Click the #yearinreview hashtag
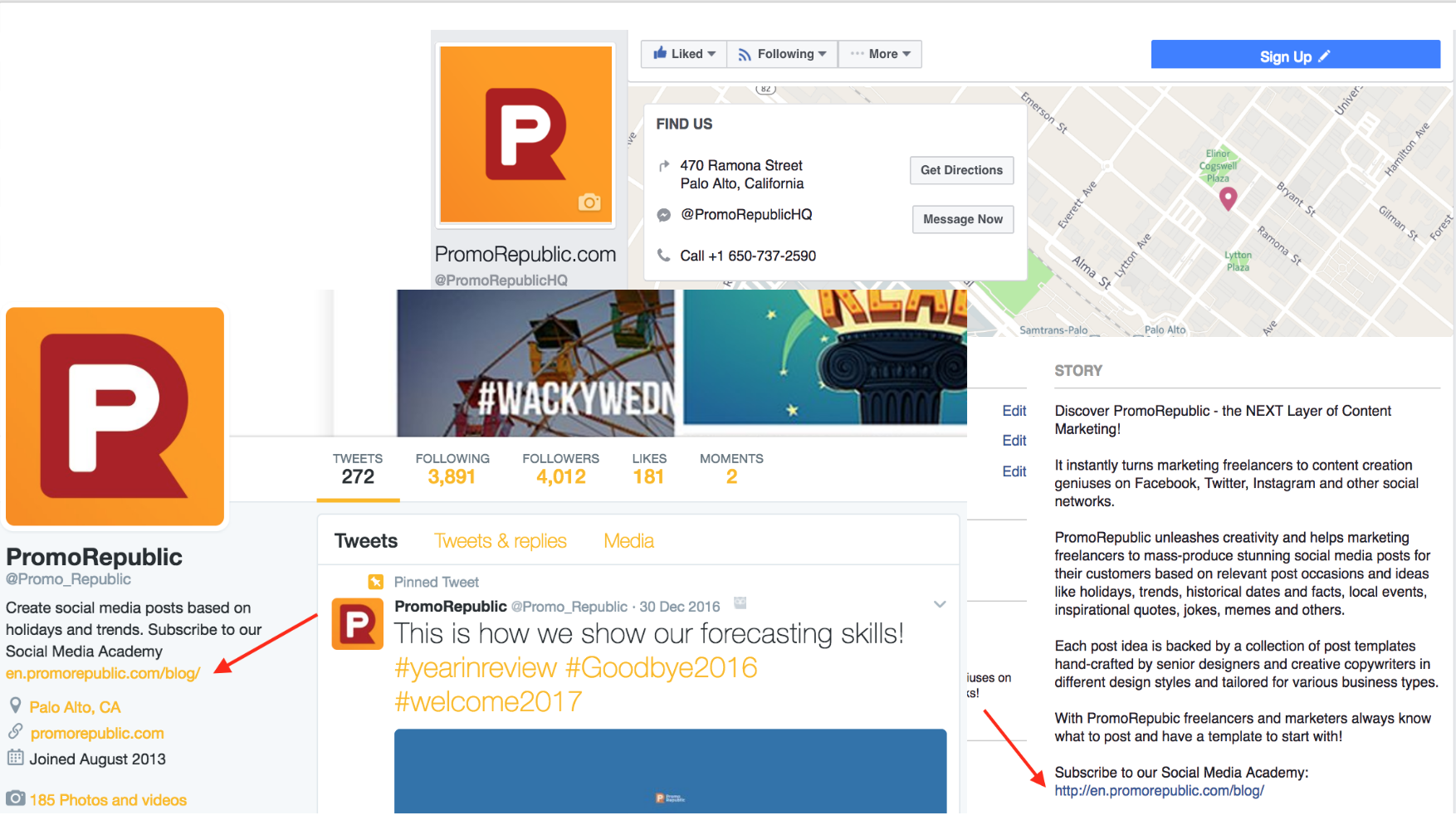The image size is (1456, 815). pyautogui.click(x=476, y=667)
